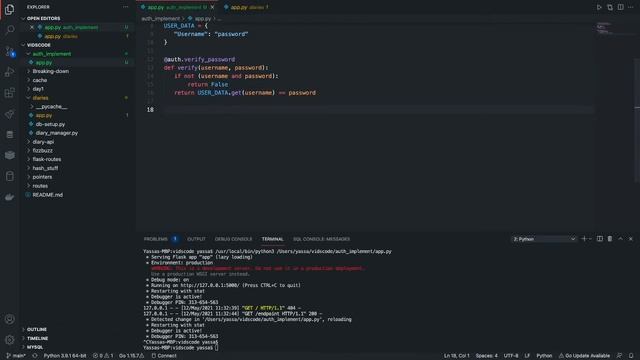Screen dimensions: 640x360
Task: Open the Debug Console panel tab
Action: [233, 239]
